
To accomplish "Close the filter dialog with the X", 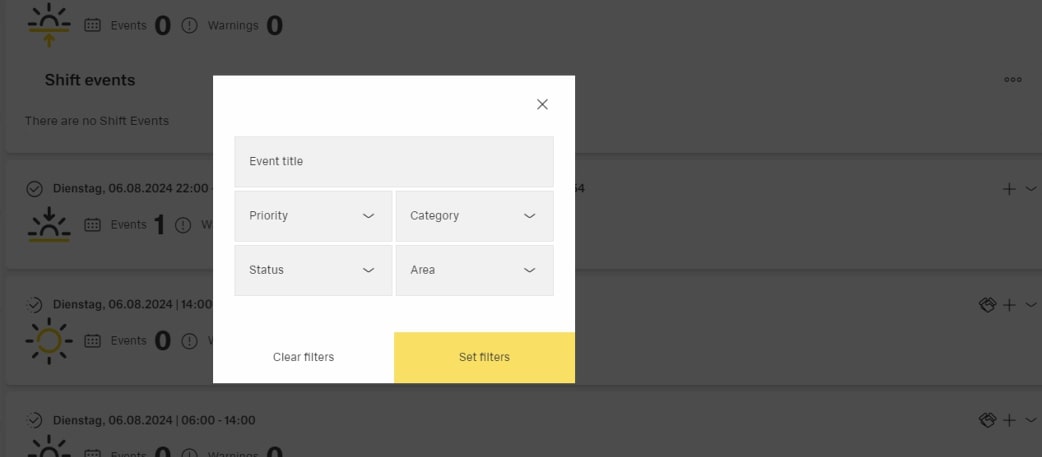I will [542, 104].
